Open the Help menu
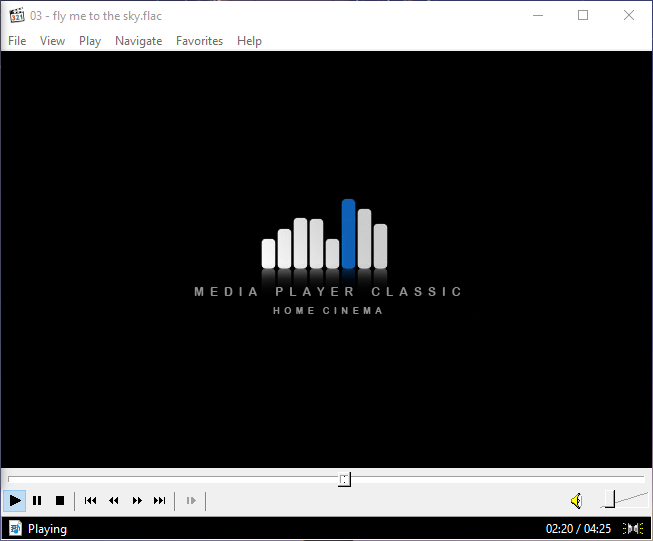653x541 pixels. pyautogui.click(x=249, y=41)
